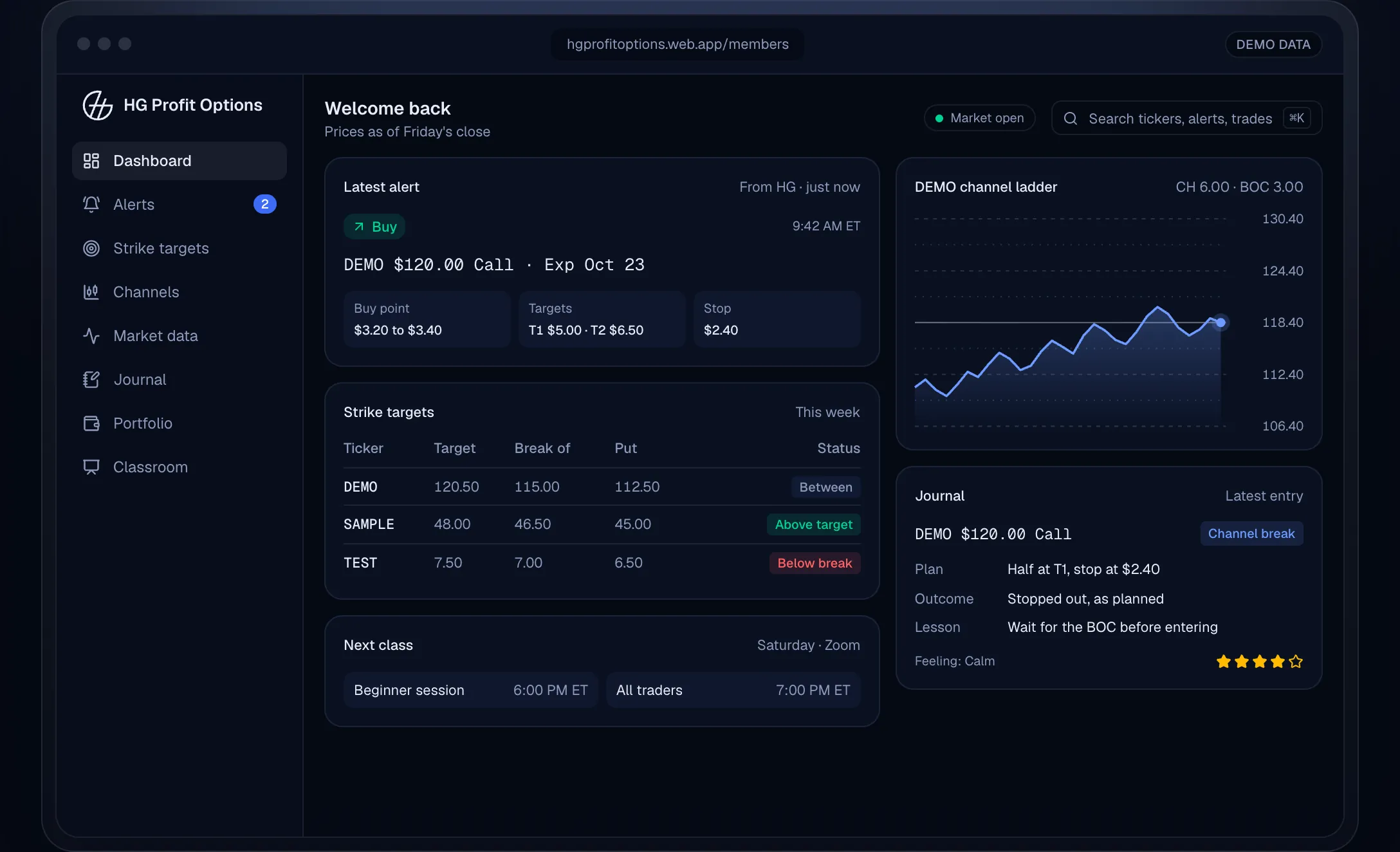Click the HG Profit Options logo icon
Viewport: 1400px width, 852px height.
point(98,105)
